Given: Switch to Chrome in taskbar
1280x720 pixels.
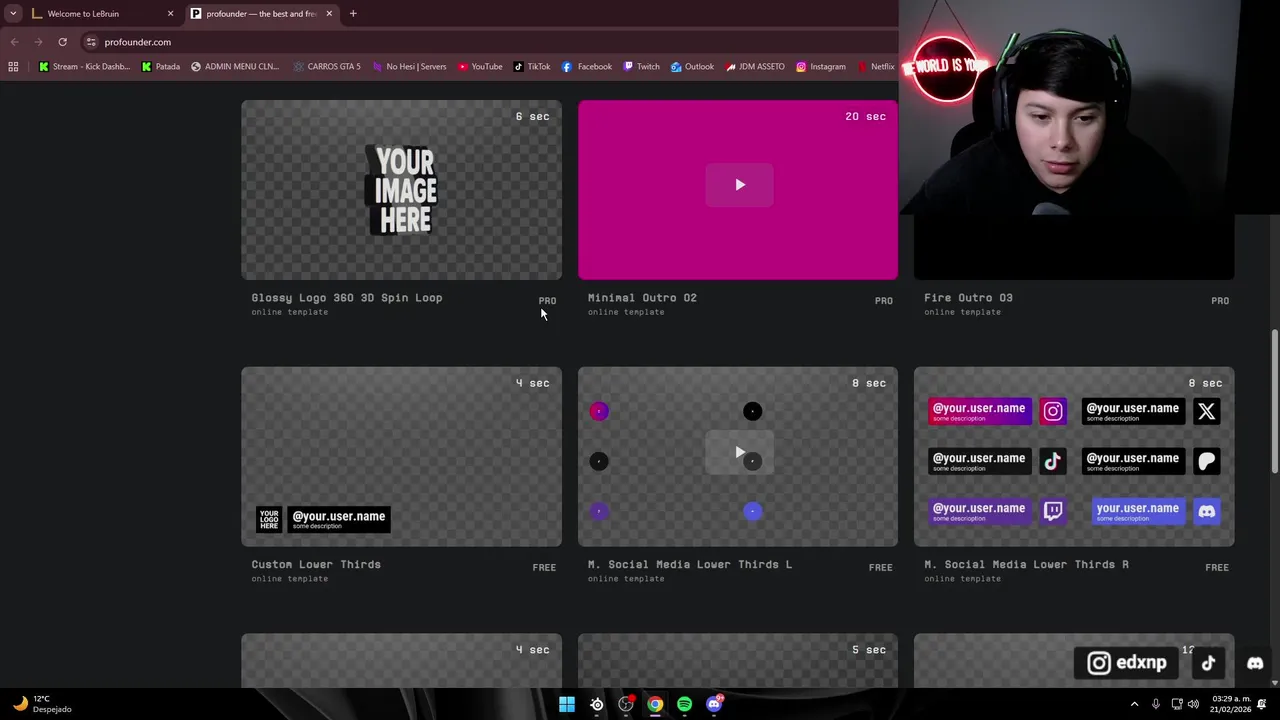Looking at the screenshot, I should [x=655, y=704].
